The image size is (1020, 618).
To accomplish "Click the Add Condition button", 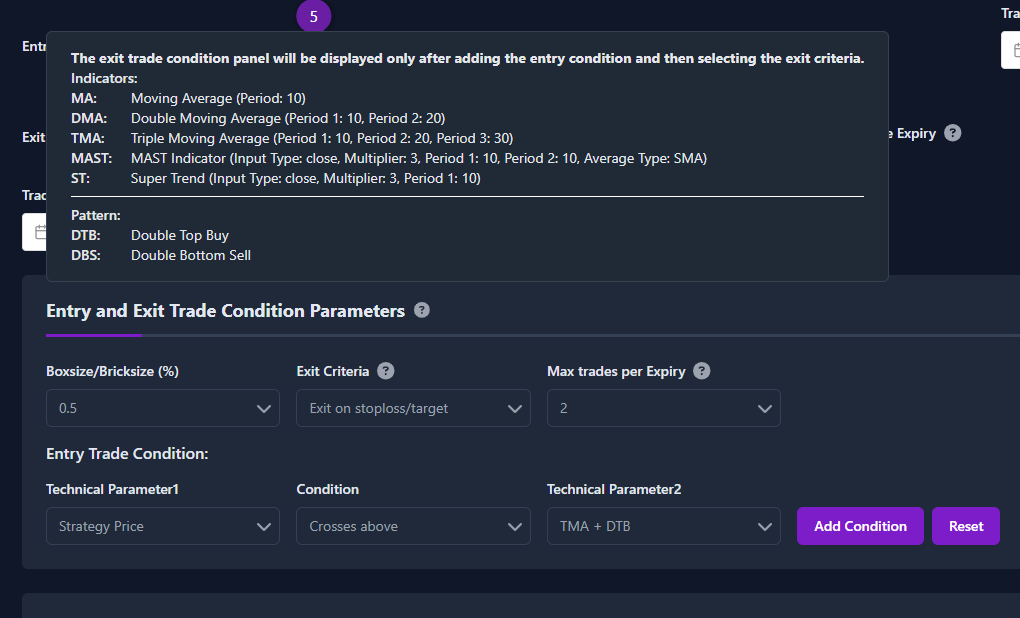I will pyautogui.click(x=860, y=526).
